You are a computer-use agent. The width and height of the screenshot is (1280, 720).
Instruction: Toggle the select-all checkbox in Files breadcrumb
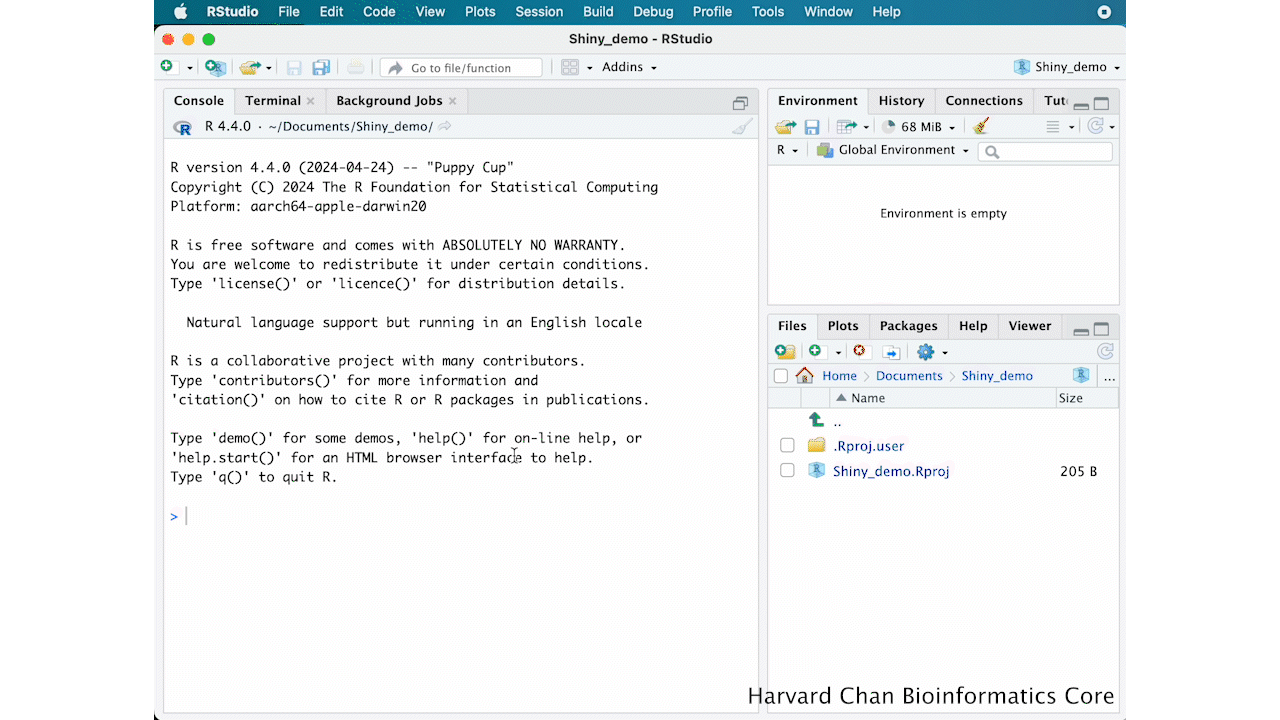click(x=781, y=376)
